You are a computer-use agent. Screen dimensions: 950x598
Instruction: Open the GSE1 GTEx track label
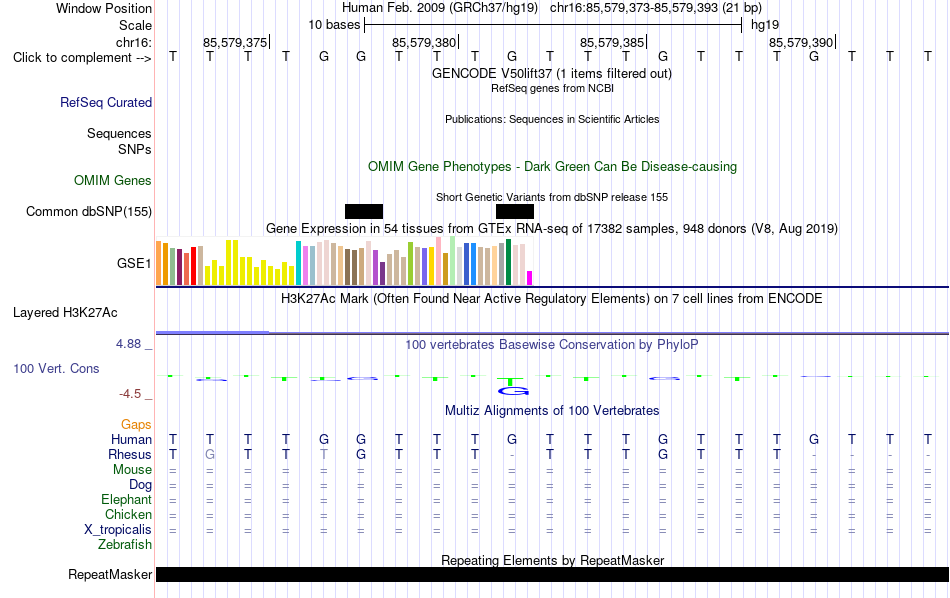(x=134, y=263)
